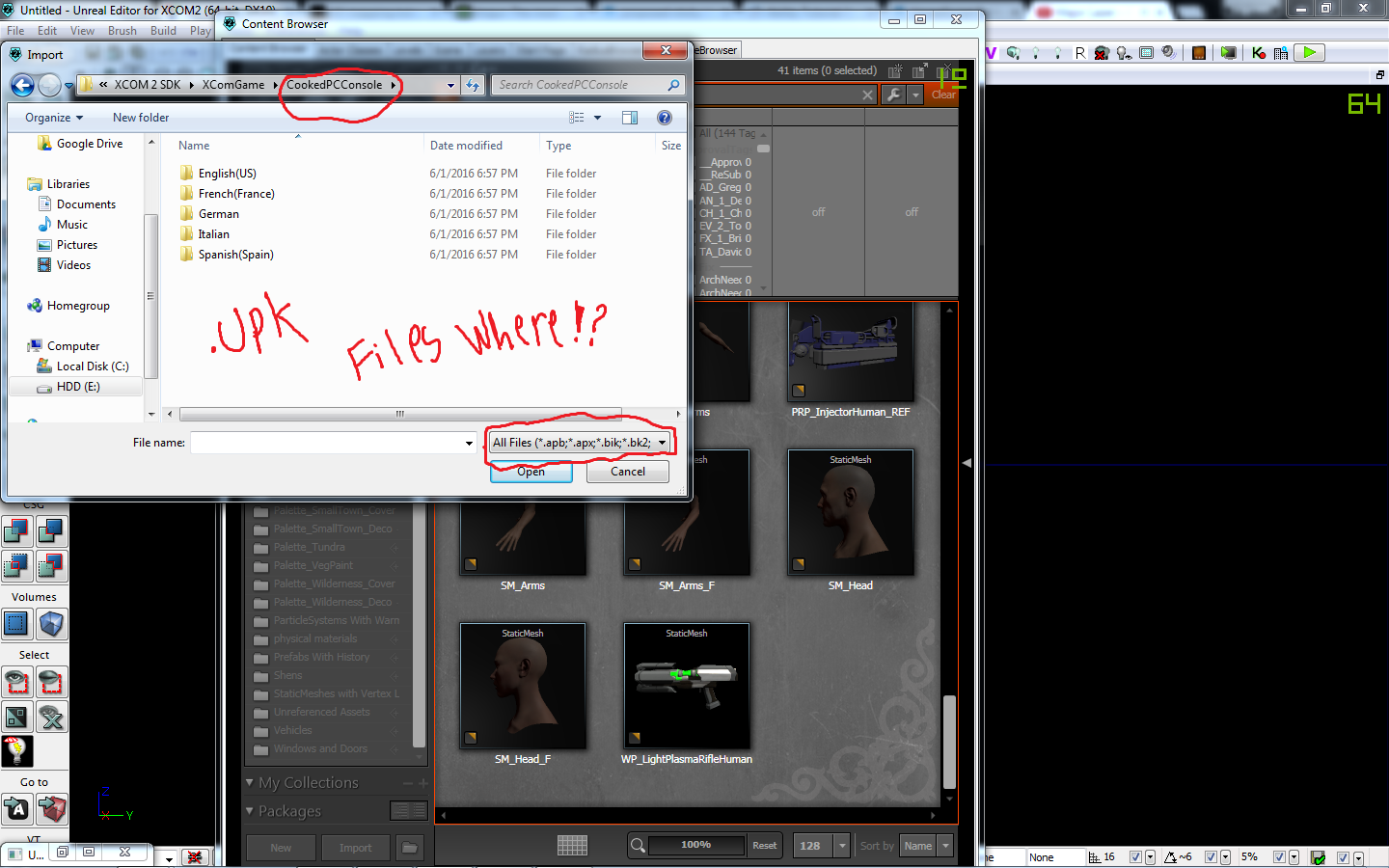Open the Edit menu
The width and height of the screenshot is (1389, 868).
[x=47, y=31]
